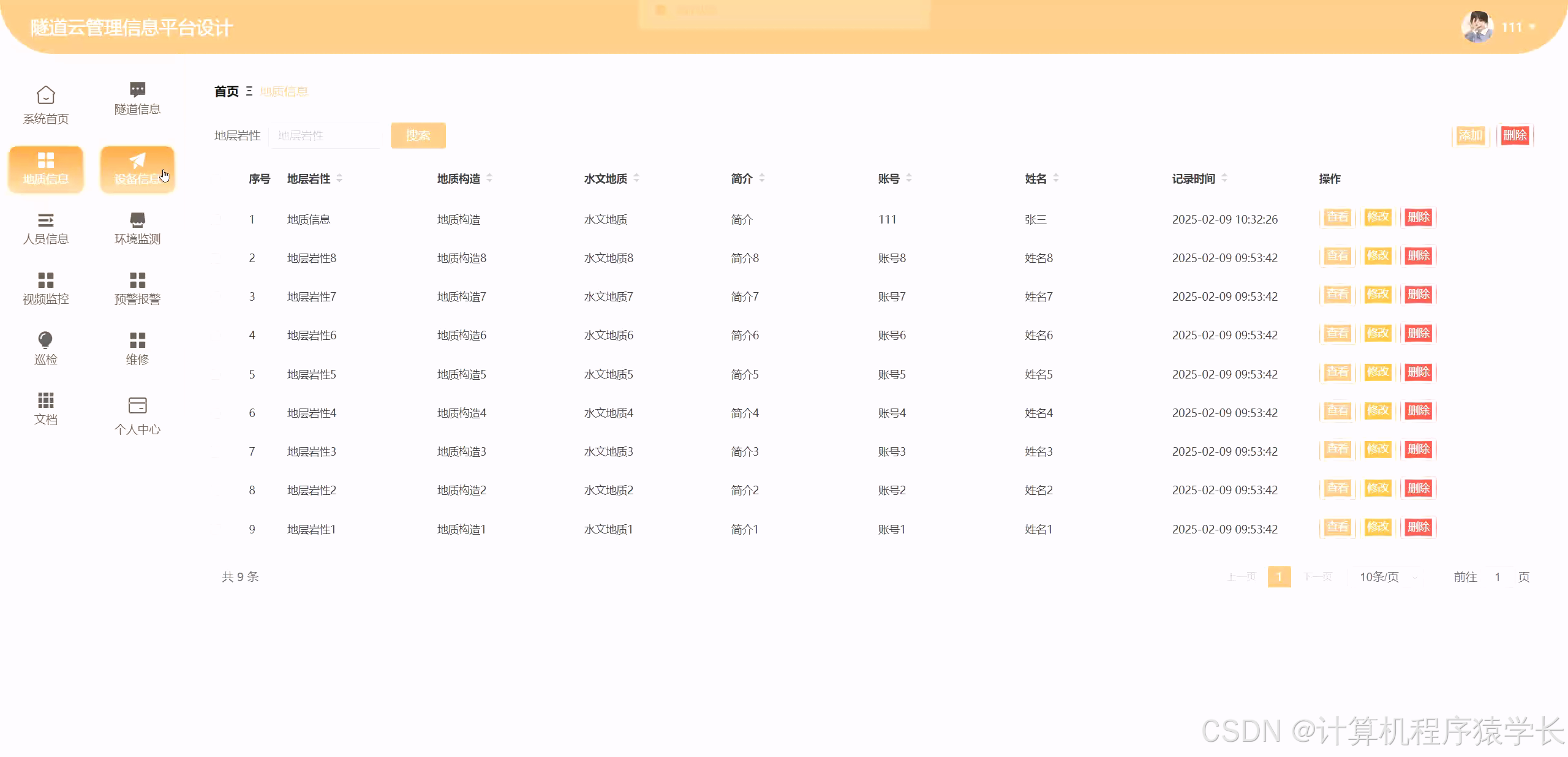This screenshot has height=757, width=1568.
Task: Click the 账号3 cell
Action: tap(892, 451)
